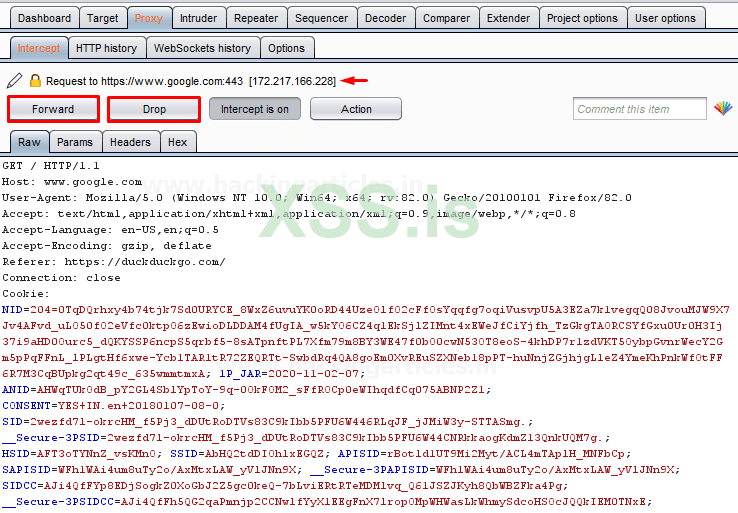This screenshot has height=513, width=738.
Task: Select the Intercept sub-tab
Action: click(x=39, y=48)
